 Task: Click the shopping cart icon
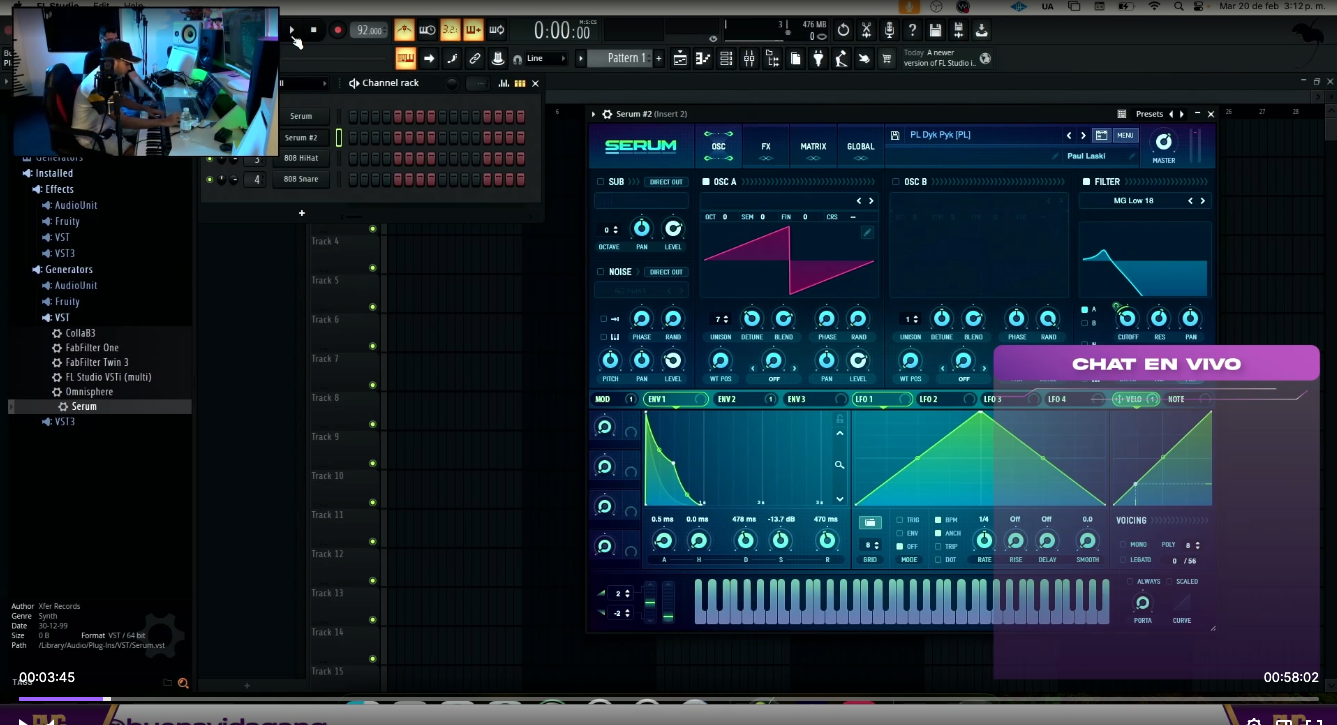pyautogui.click(x=886, y=59)
